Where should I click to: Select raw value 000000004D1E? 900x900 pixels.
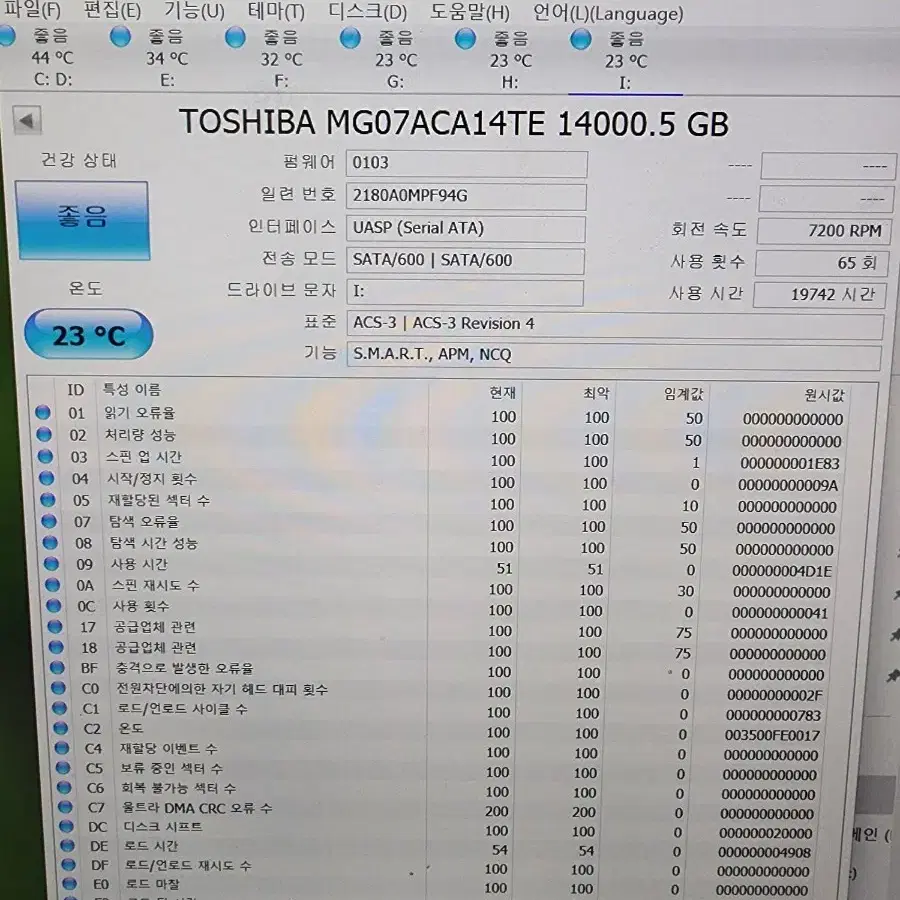click(x=782, y=571)
